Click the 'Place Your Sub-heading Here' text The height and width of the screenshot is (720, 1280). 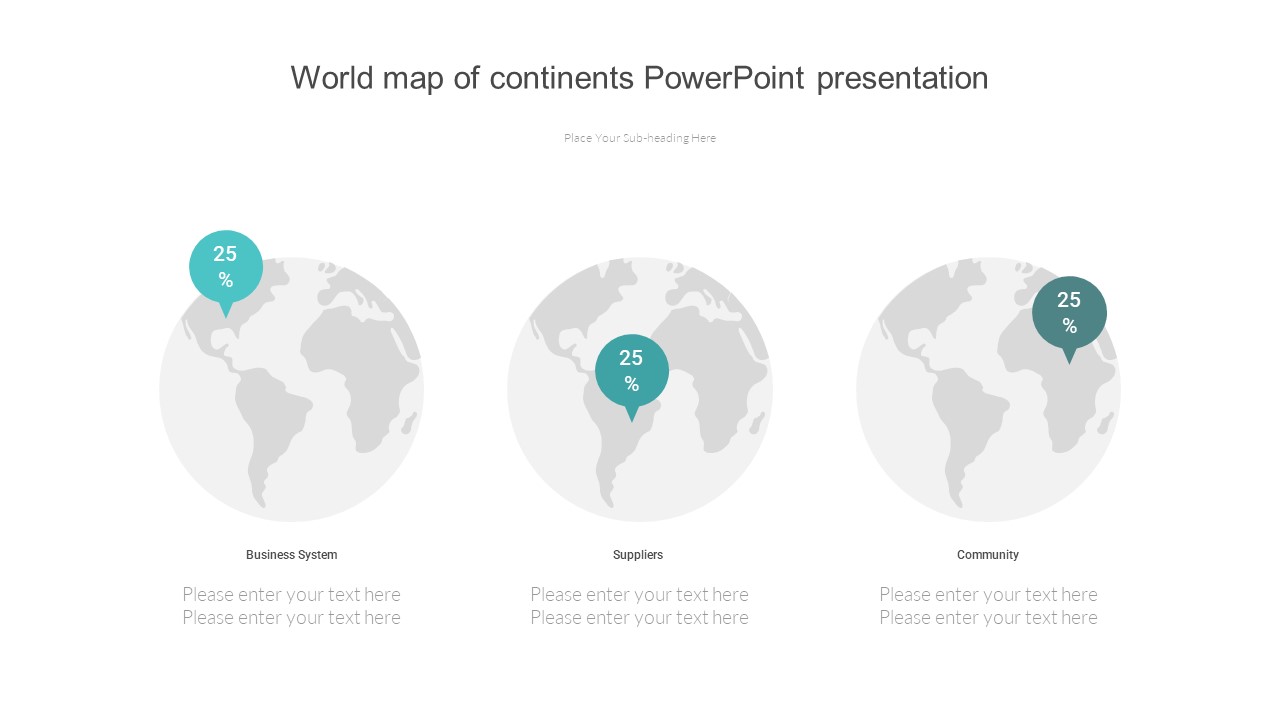pyautogui.click(x=639, y=138)
